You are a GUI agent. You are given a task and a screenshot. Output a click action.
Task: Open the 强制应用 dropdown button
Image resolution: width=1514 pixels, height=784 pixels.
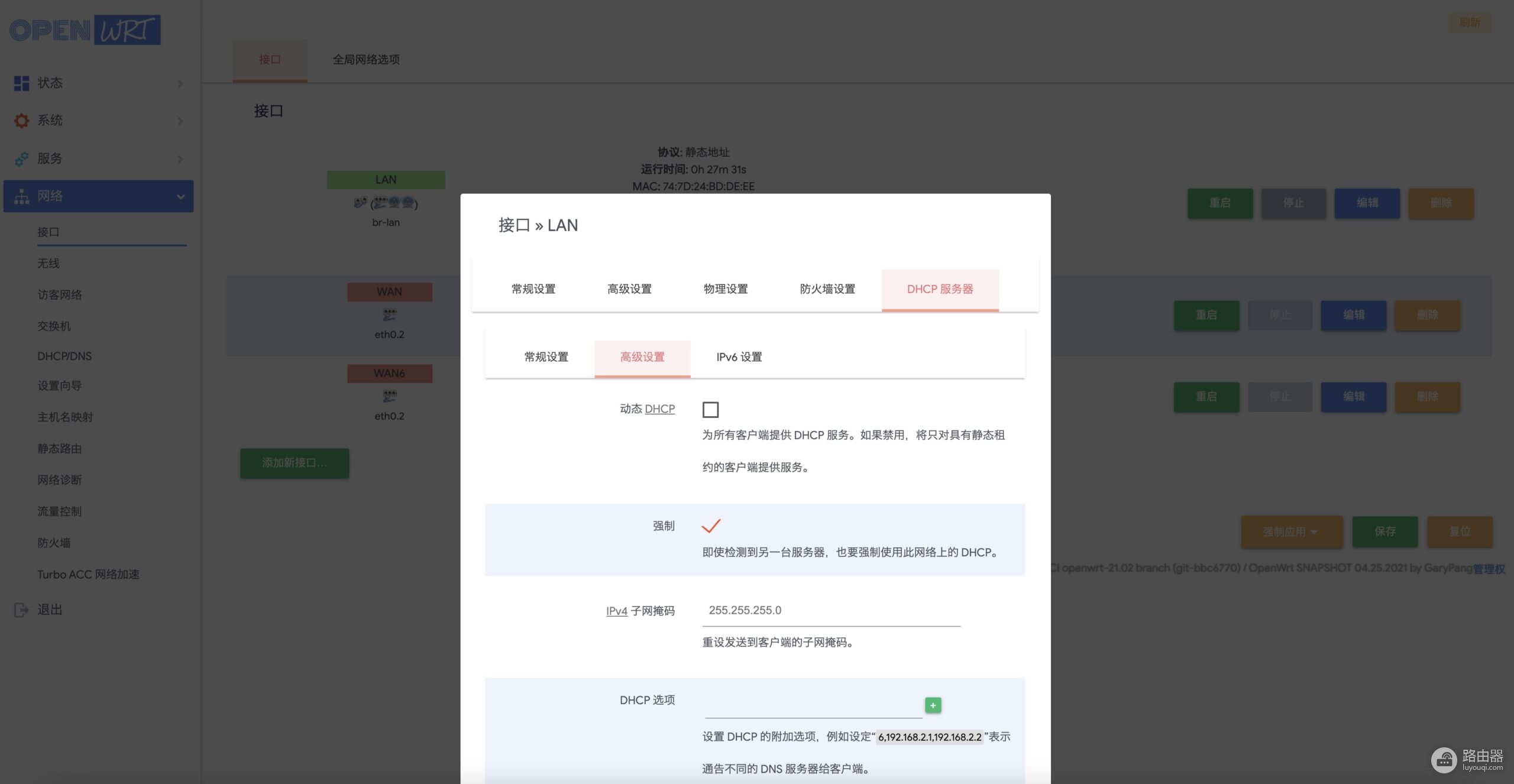(1292, 532)
